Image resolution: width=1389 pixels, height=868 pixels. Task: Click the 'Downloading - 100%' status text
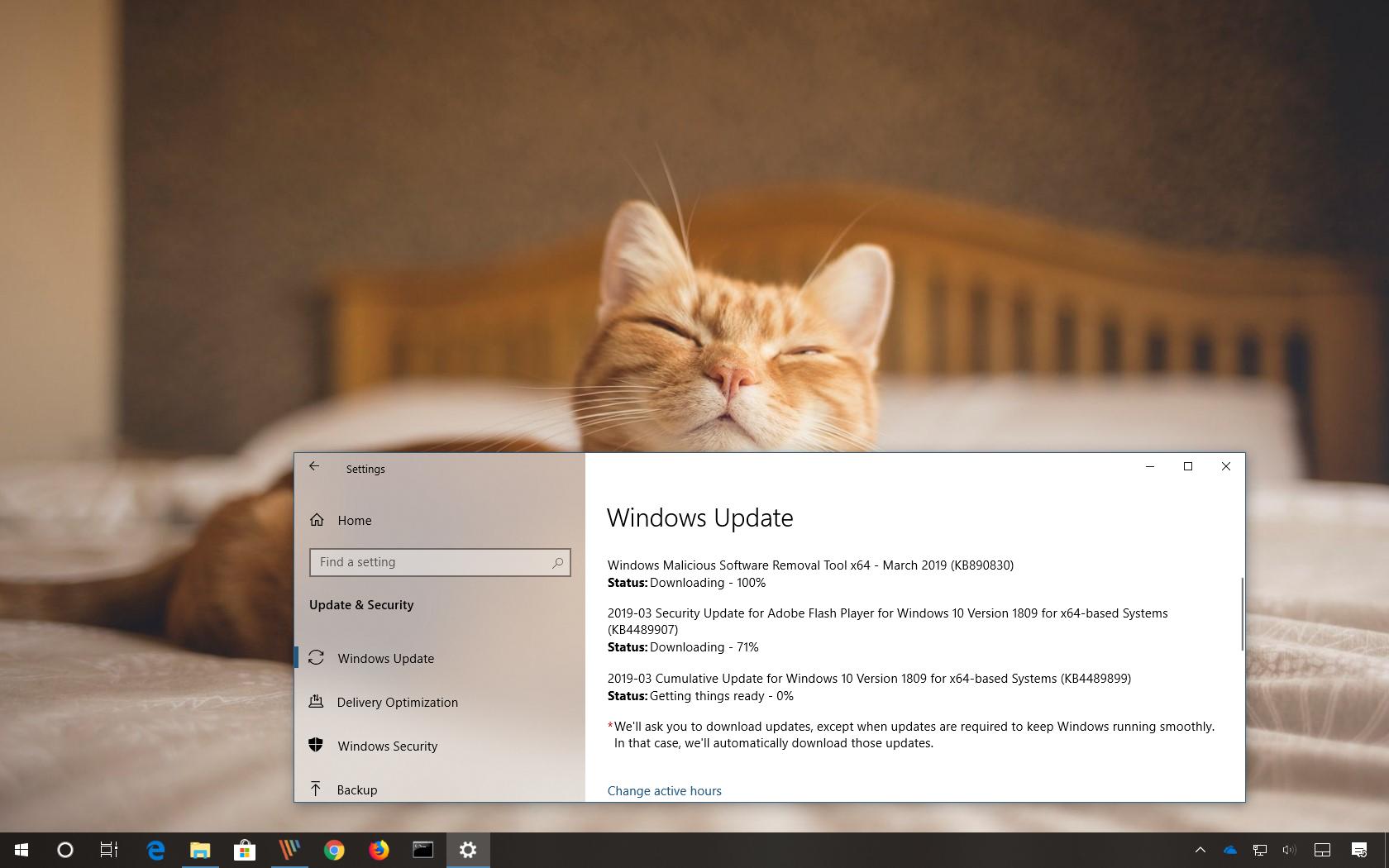pos(708,583)
